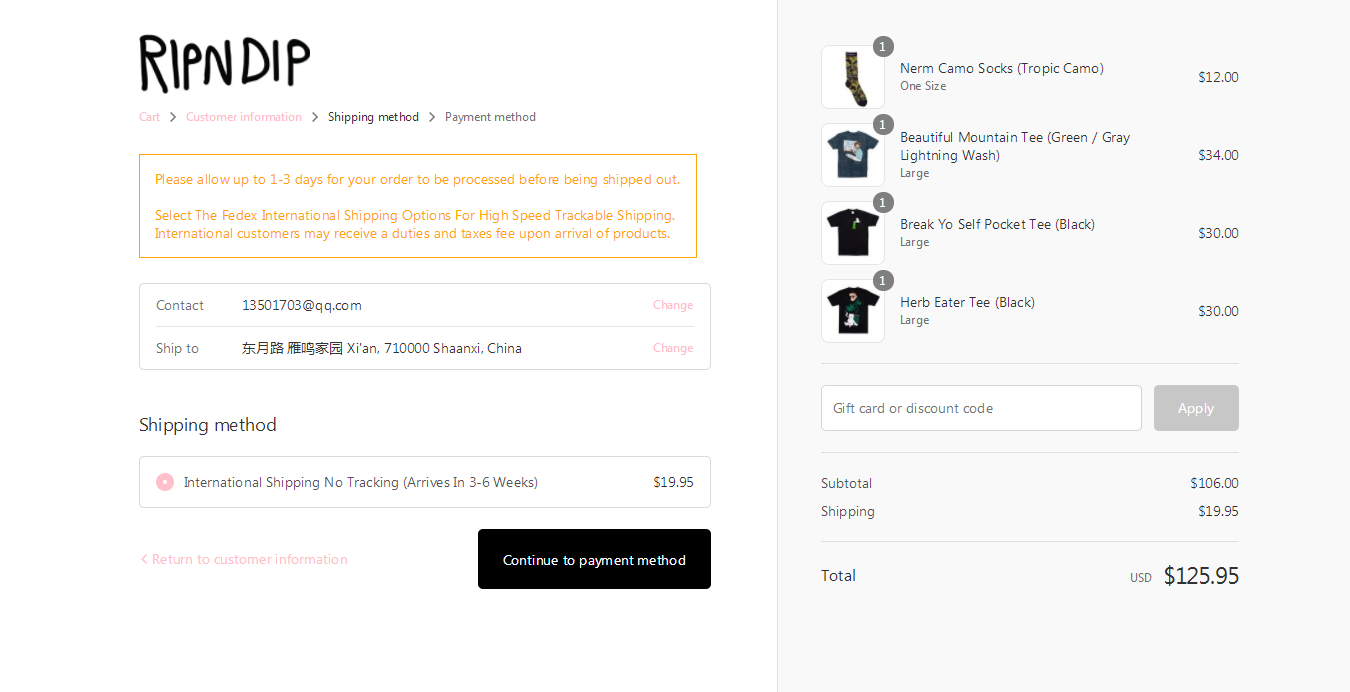1350x692 pixels.
Task: Click Herb Eater Tee thumbnail
Action: (x=853, y=311)
